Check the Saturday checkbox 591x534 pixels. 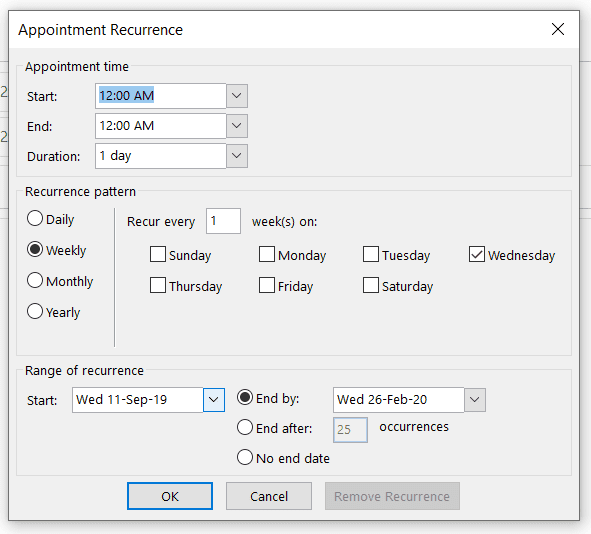(x=371, y=285)
